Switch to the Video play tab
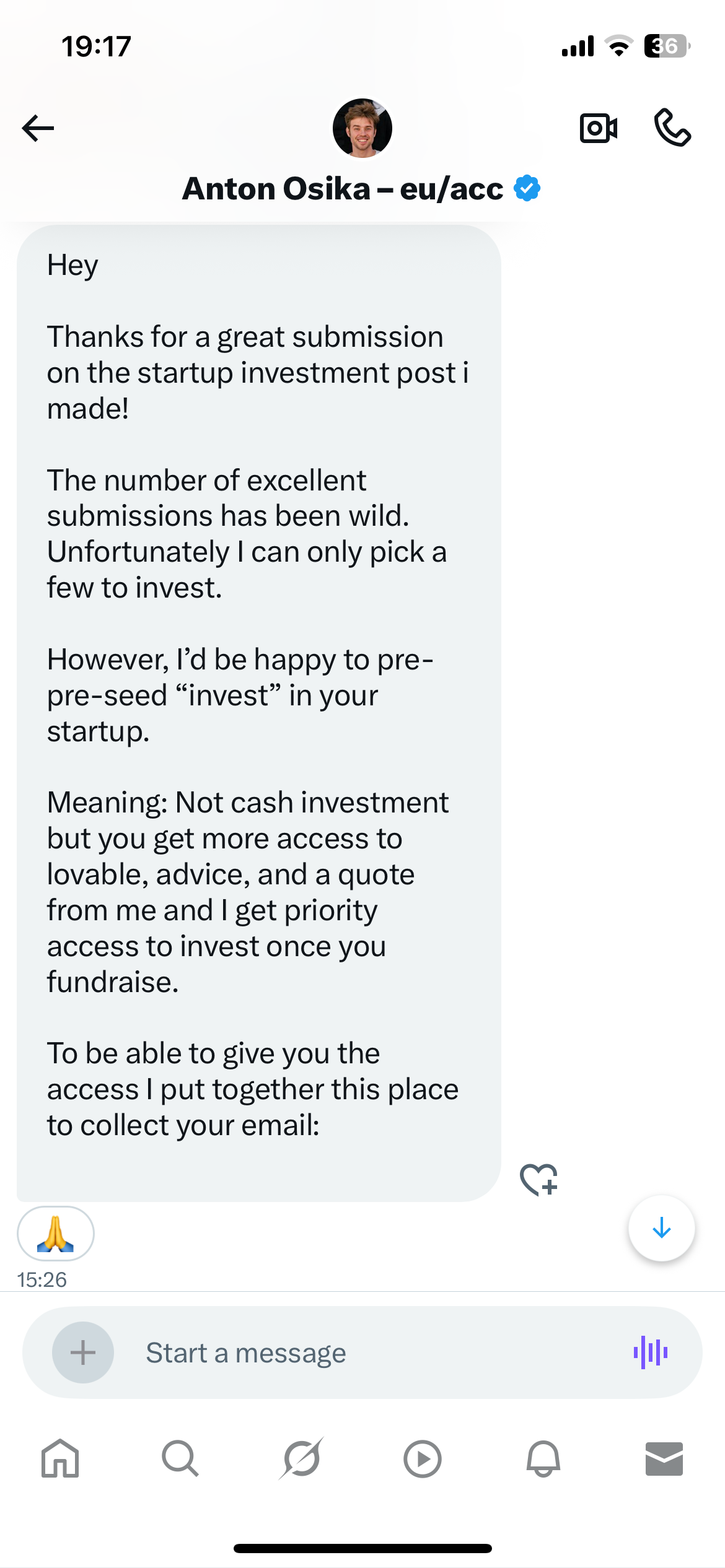 [x=422, y=1459]
